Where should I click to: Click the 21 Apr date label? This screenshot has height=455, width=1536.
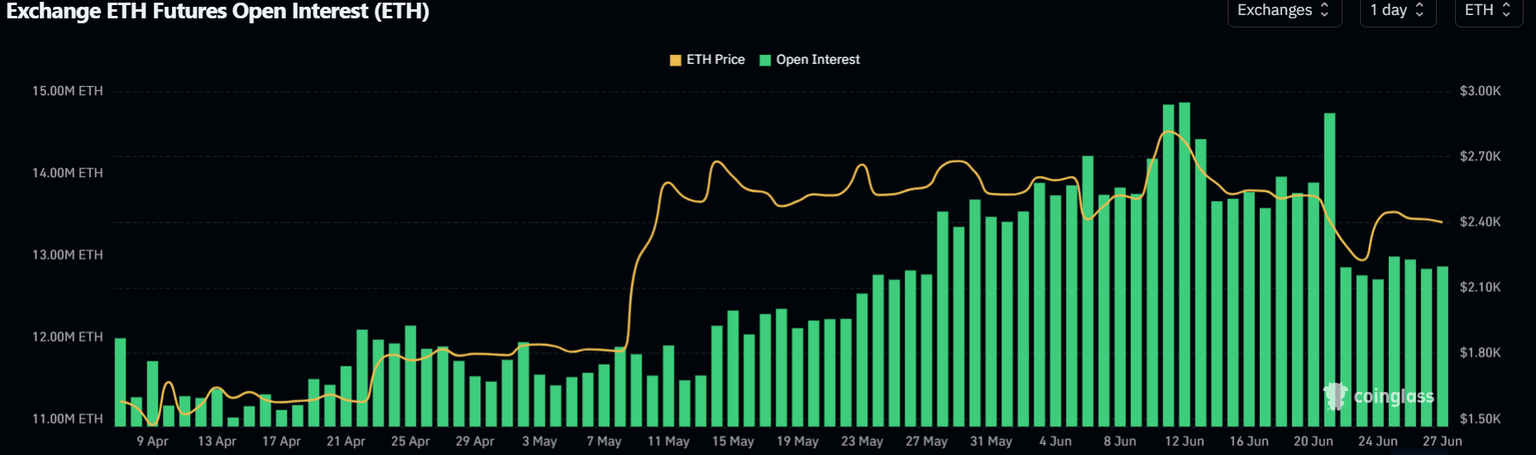(346, 441)
